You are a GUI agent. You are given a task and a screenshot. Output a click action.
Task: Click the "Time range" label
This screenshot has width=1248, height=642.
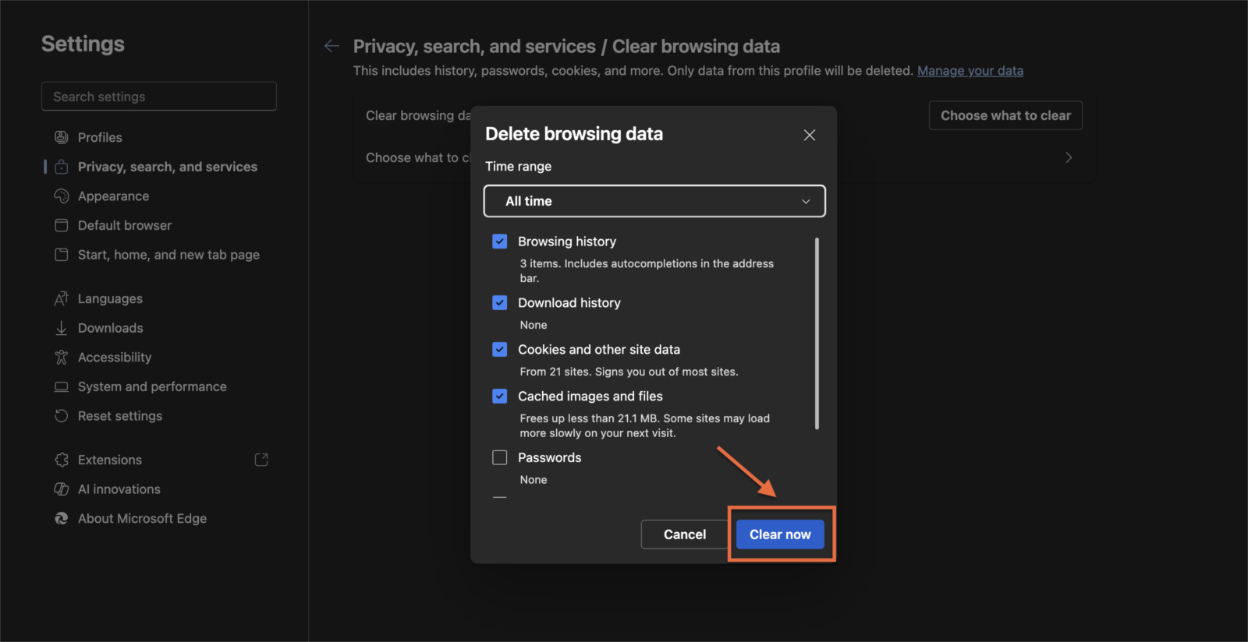(x=518, y=167)
